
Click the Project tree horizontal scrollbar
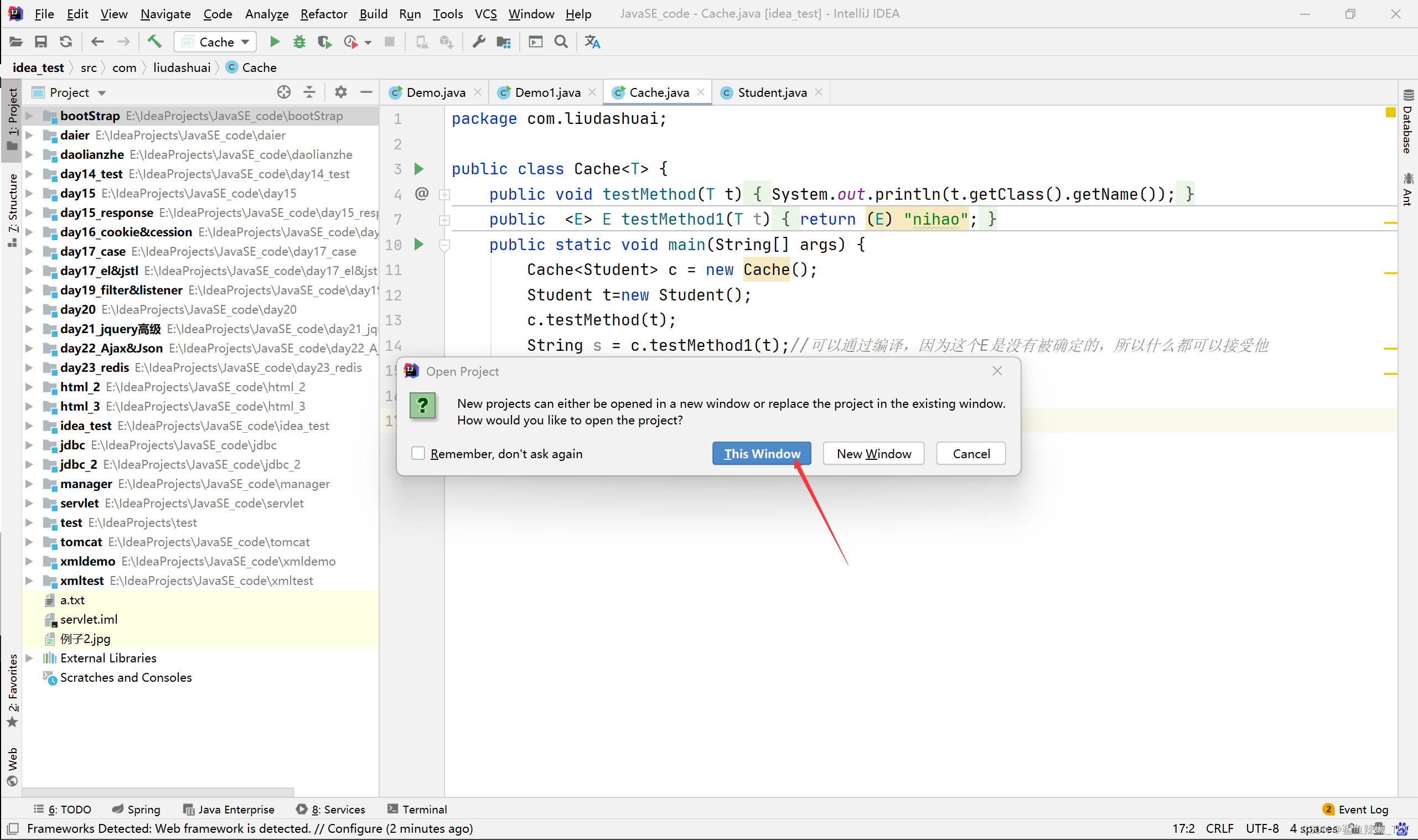coord(158,791)
